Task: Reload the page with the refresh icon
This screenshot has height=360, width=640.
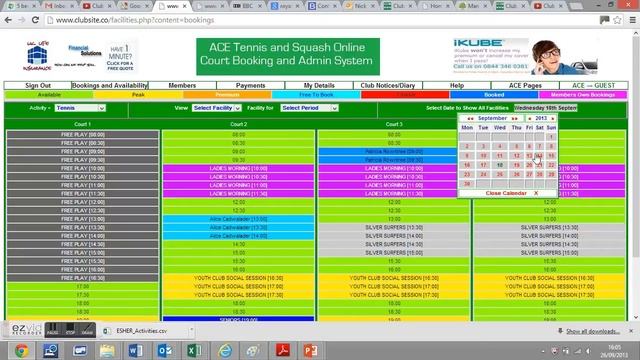Action: point(35,20)
